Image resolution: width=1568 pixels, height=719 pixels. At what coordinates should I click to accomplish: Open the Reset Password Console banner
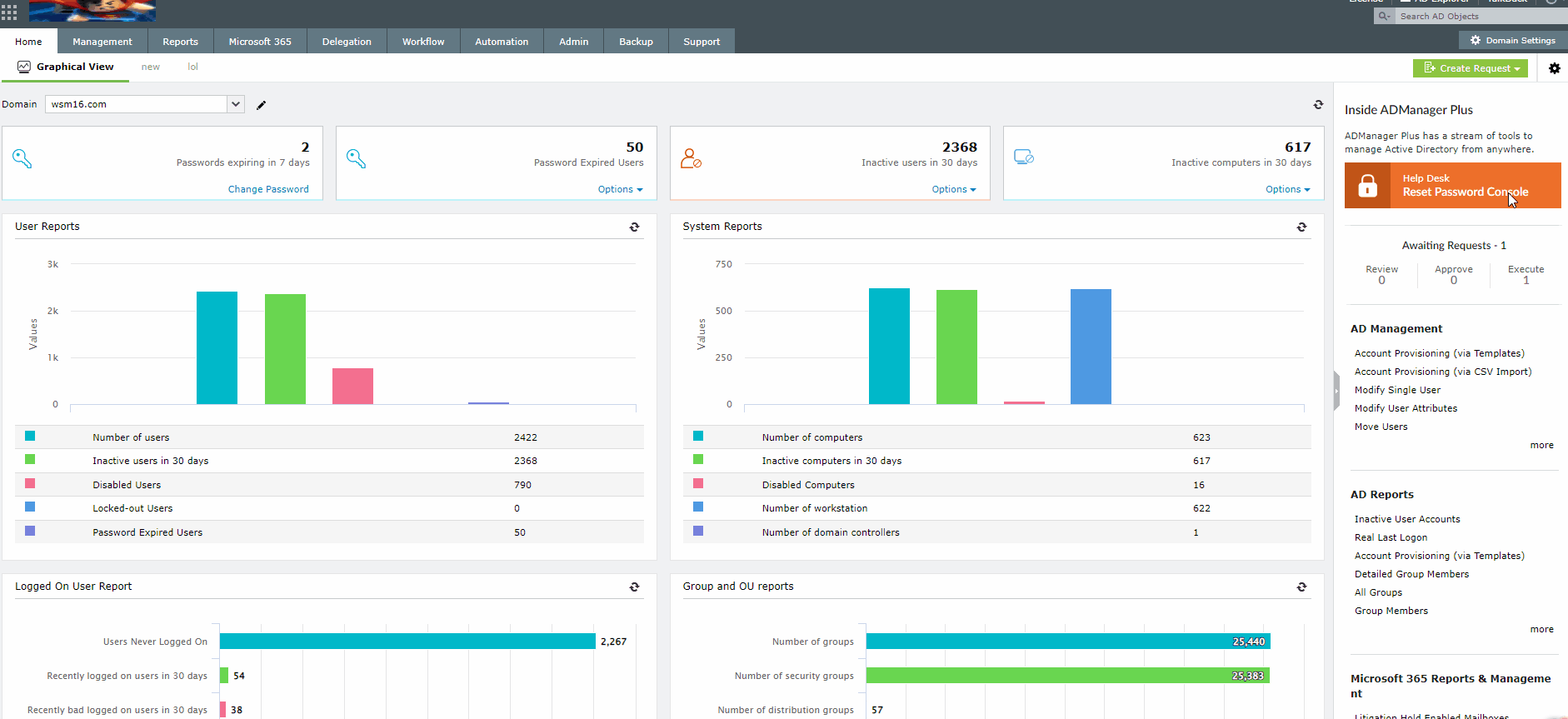[x=1452, y=185]
